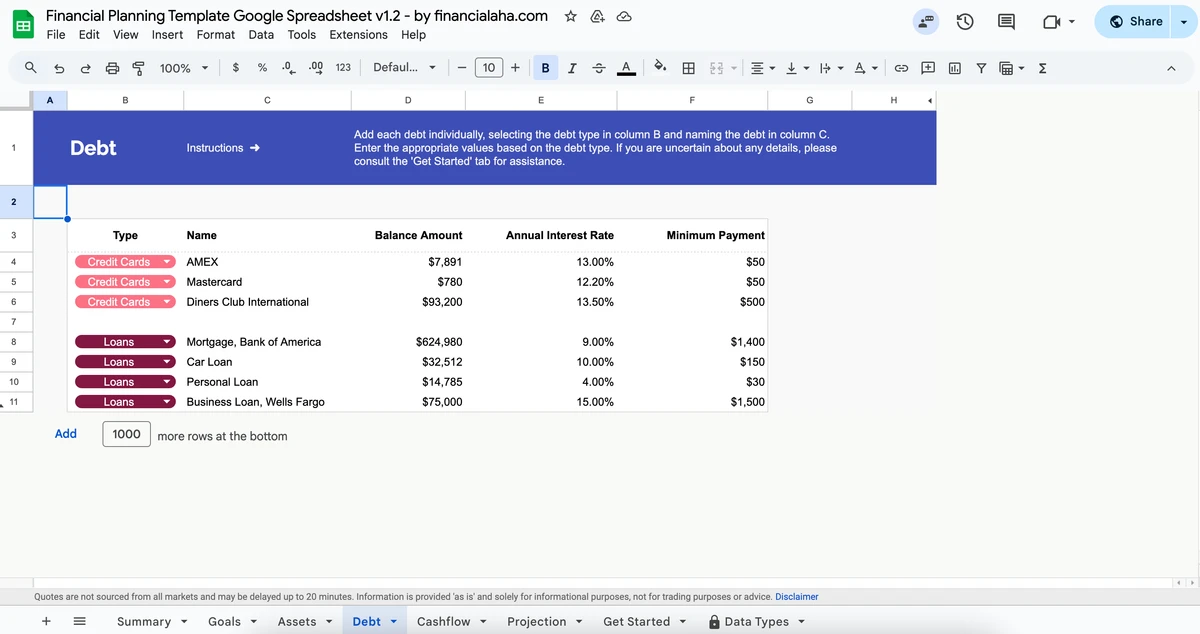Image resolution: width=1200 pixels, height=634 pixels.
Task: Click the row count input showing 1000
Action: click(x=125, y=433)
